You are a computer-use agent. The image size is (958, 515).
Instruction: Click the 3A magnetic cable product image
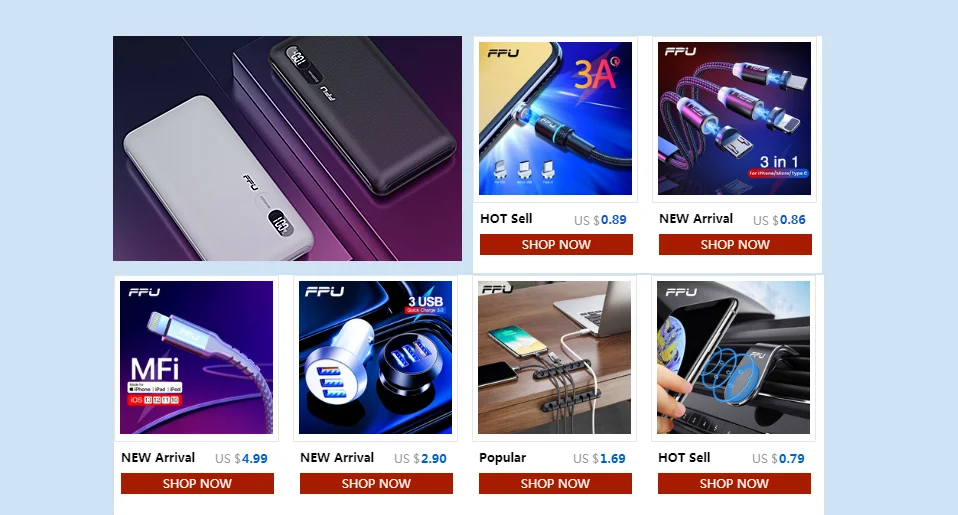(x=555, y=119)
